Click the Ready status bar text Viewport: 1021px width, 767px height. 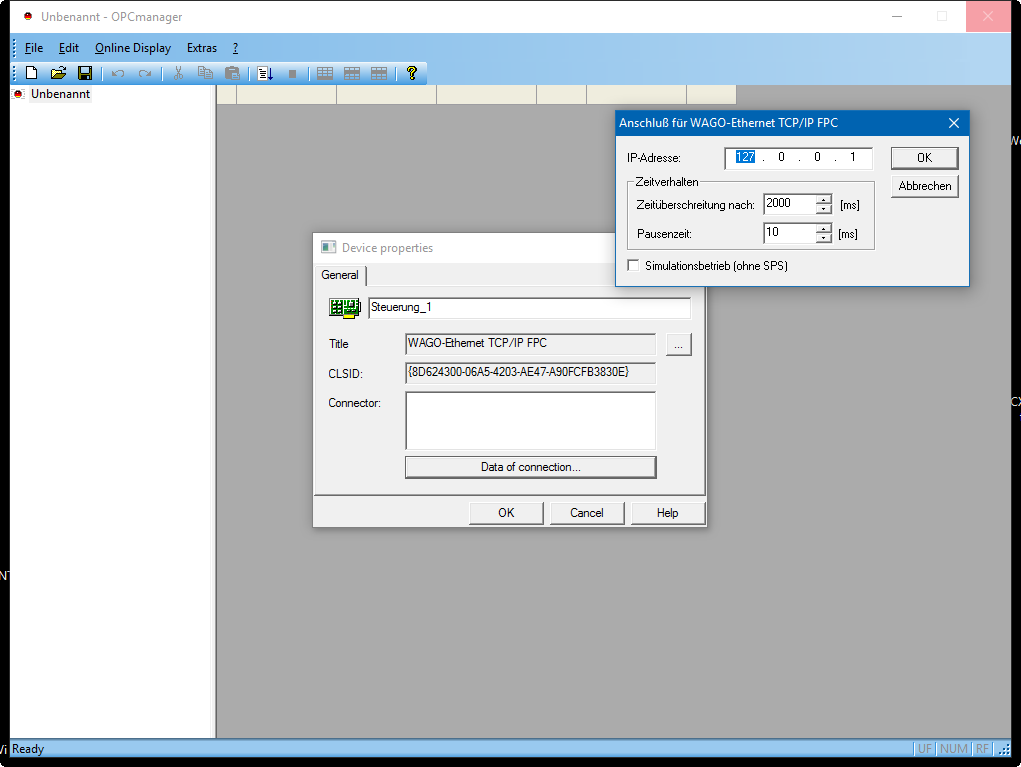28,749
